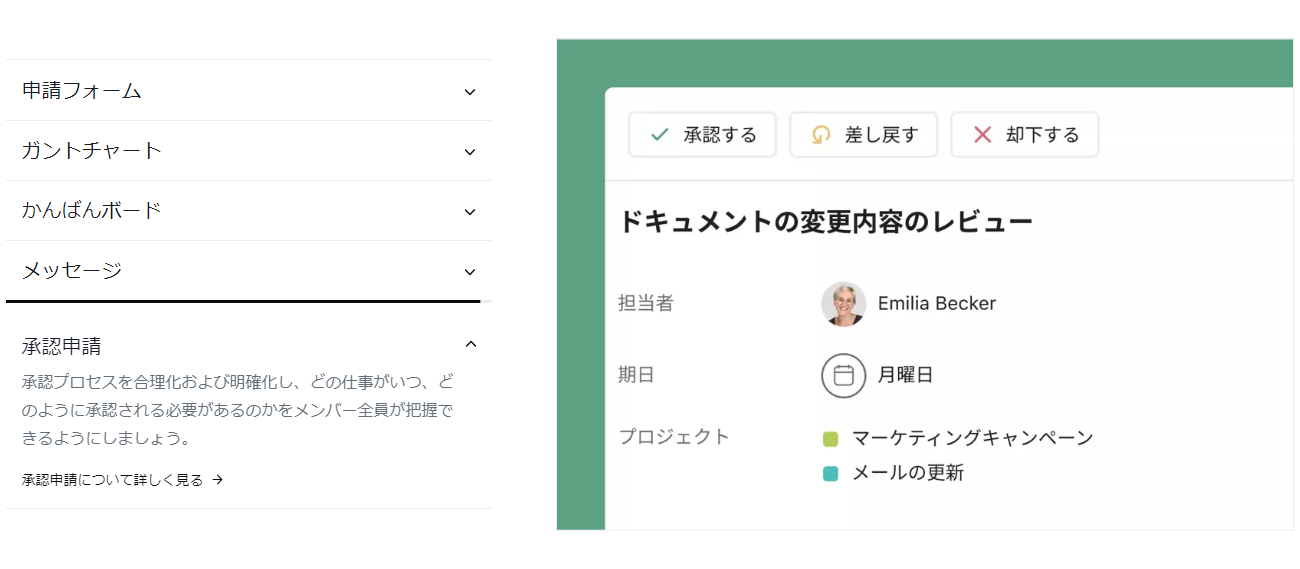Click the 月曜日 due date text
The width and height of the screenshot is (1300, 569).
(x=905, y=376)
